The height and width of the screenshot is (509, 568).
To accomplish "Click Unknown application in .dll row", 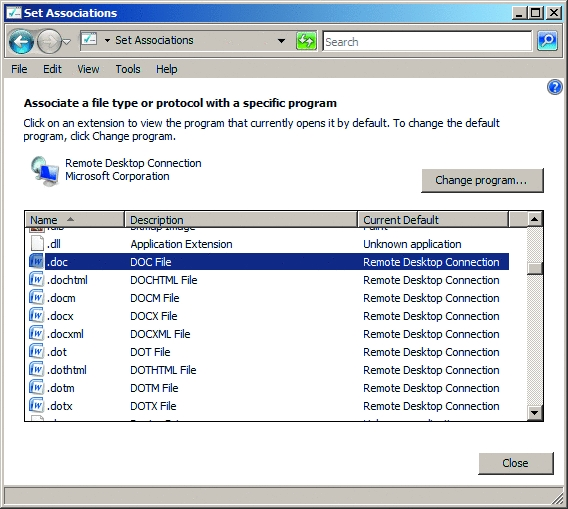I will coord(412,244).
